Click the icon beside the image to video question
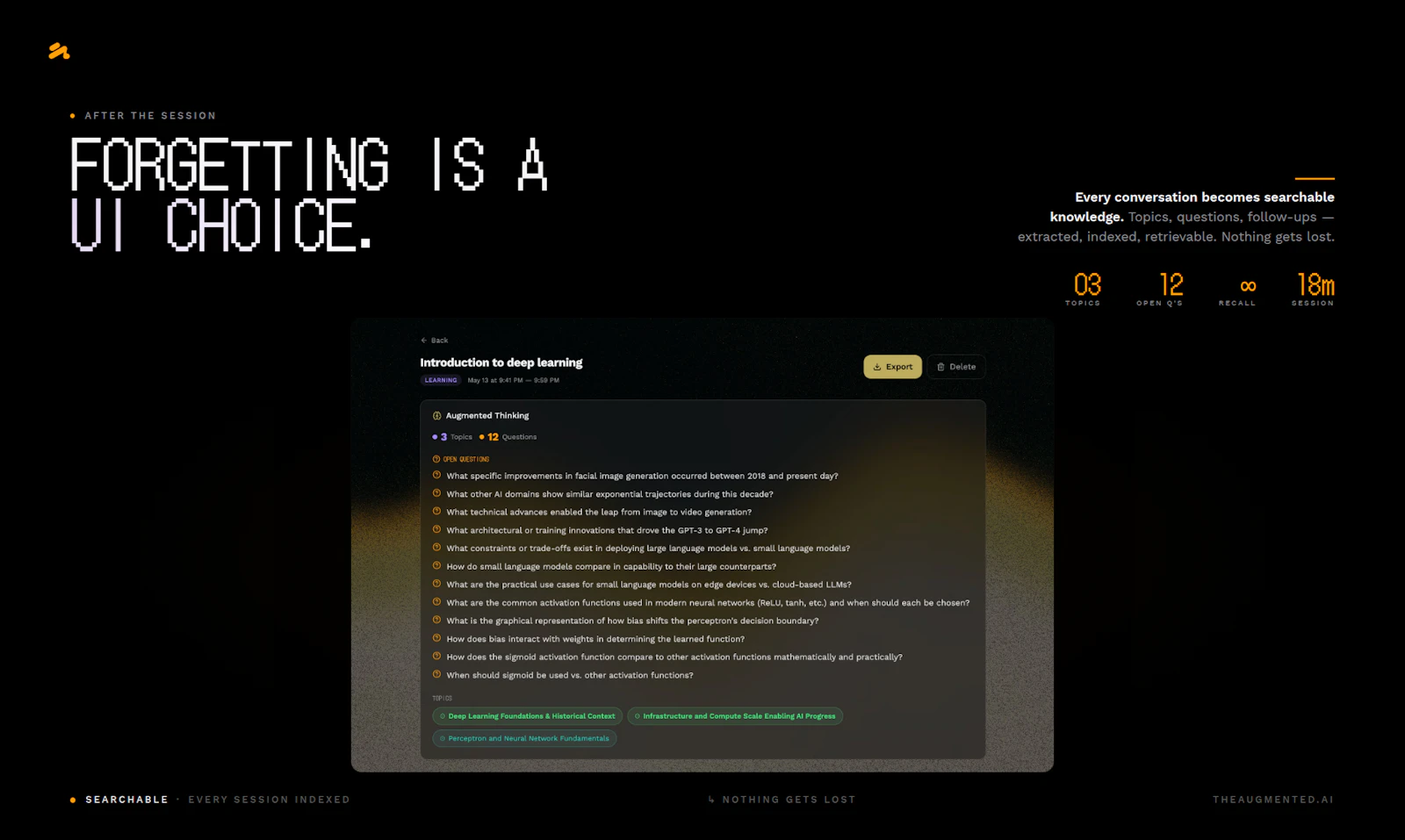The image size is (1405, 840). pyautogui.click(x=436, y=511)
